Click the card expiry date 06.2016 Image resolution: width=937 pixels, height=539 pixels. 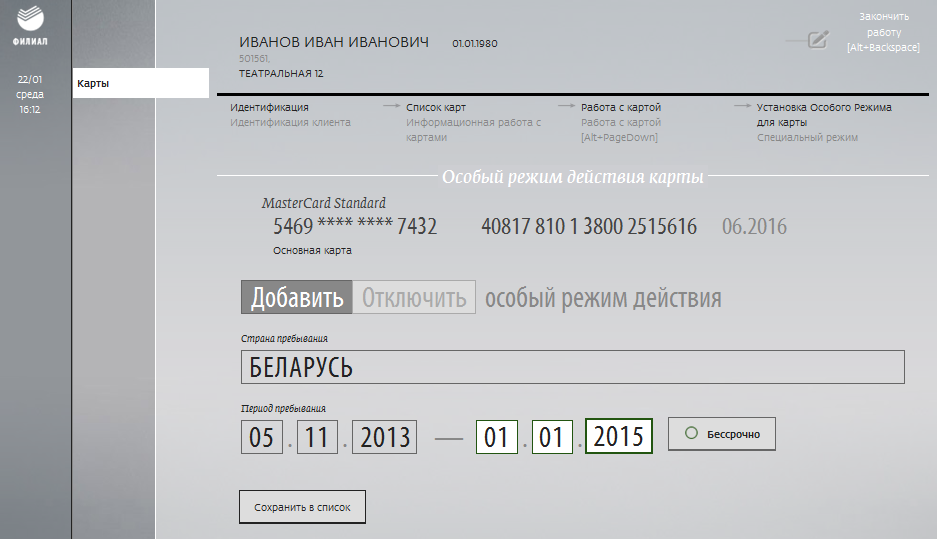754,226
